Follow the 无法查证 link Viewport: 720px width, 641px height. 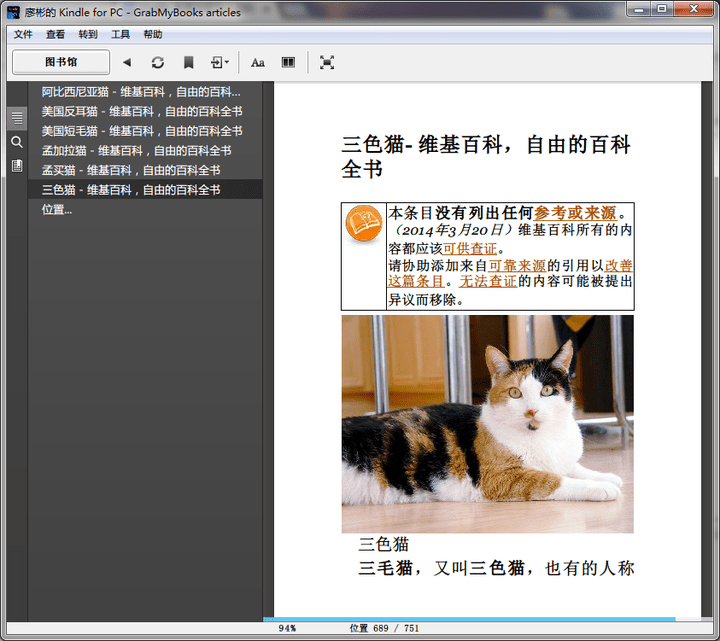(488, 281)
